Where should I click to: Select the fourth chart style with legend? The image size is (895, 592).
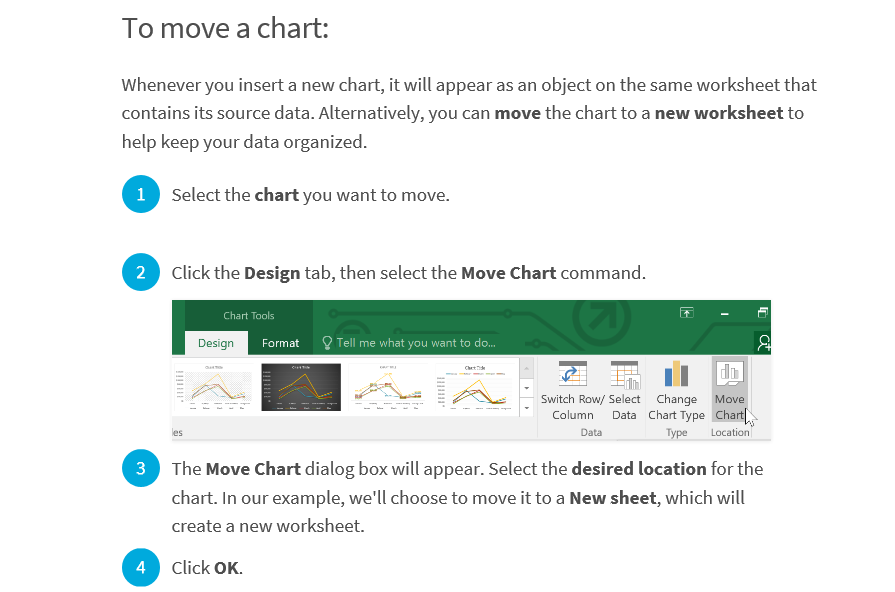[475, 387]
